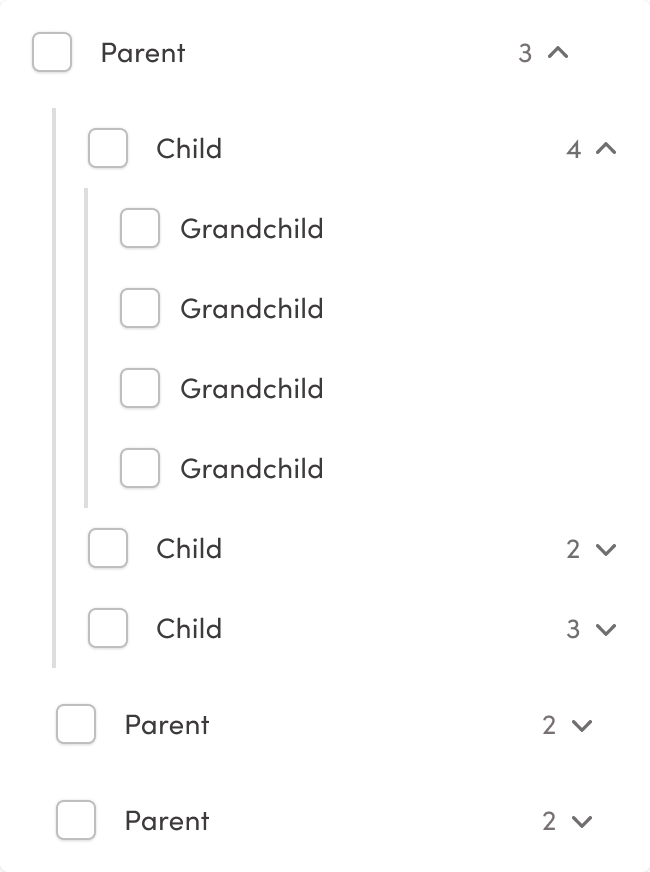Check the fourth Grandchild checkbox
650x872 pixels.
tap(139, 468)
